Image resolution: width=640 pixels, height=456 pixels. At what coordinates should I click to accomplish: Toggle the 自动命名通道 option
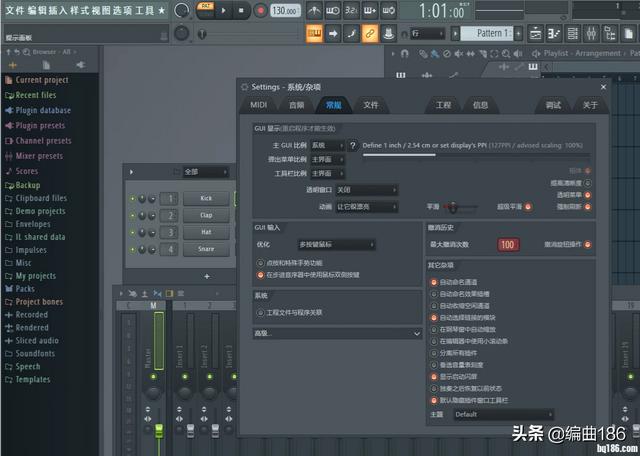coord(433,282)
